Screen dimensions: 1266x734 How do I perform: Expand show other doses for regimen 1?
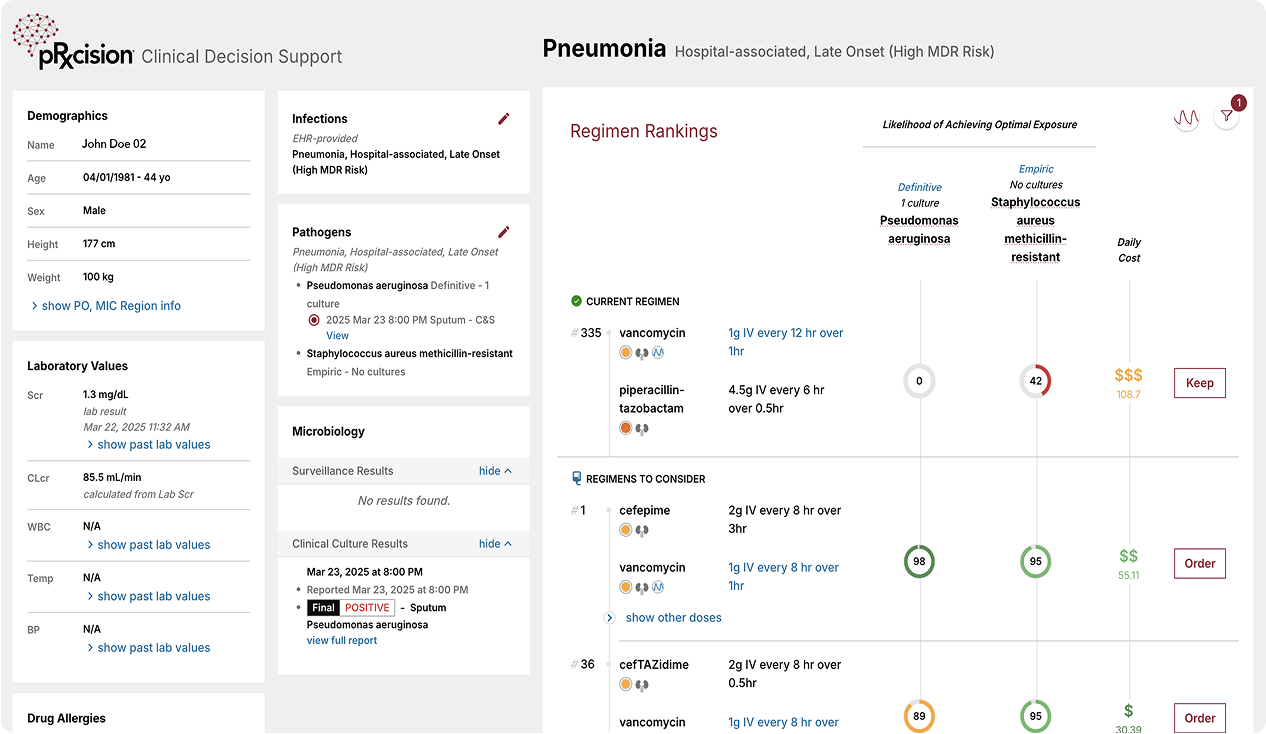672,618
